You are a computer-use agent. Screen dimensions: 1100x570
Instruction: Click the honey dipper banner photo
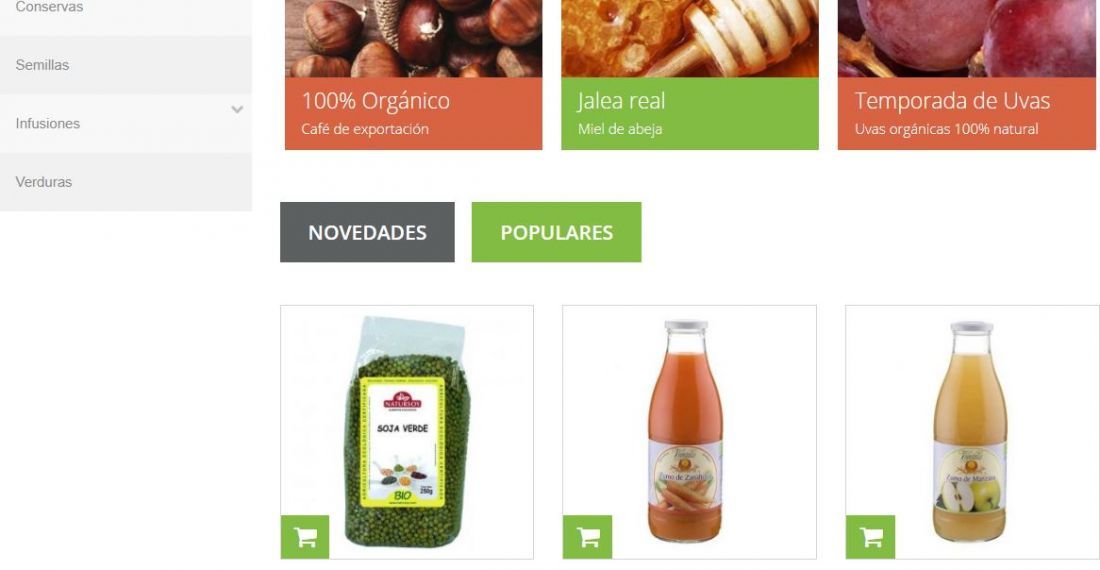(x=690, y=39)
